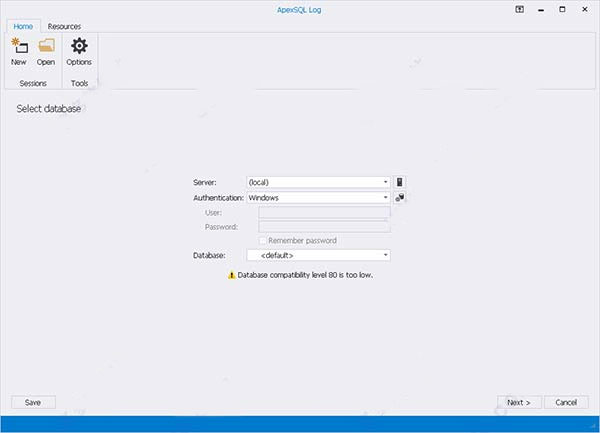The height and width of the screenshot is (433, 600).
Task: Expand the Authentication dropdown
Action: [385, 197]
